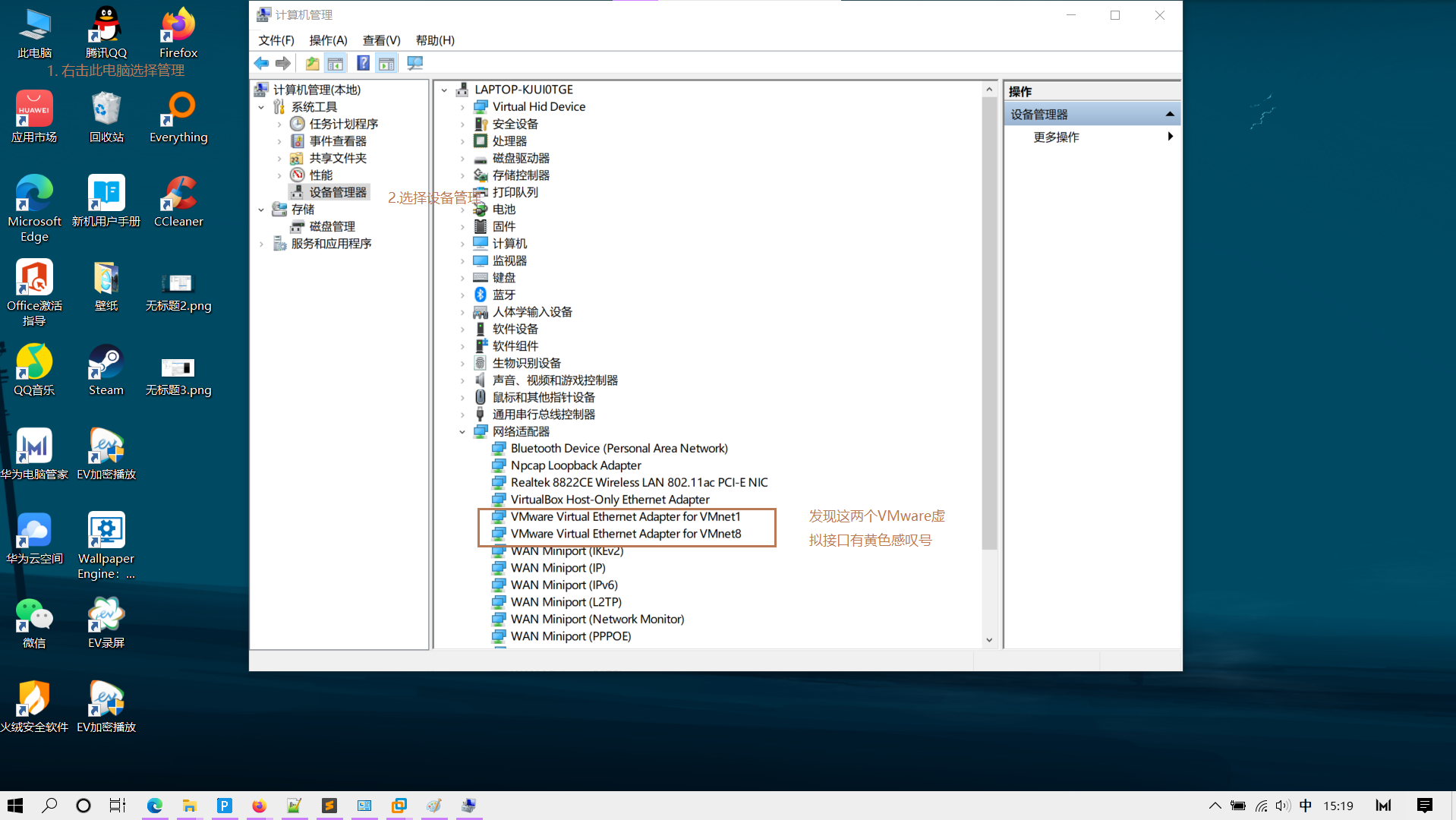Collapse the LAPTOP-KJUI0TGE root node arrow
Screen dimensions: 1456x820
pos(445,90)
